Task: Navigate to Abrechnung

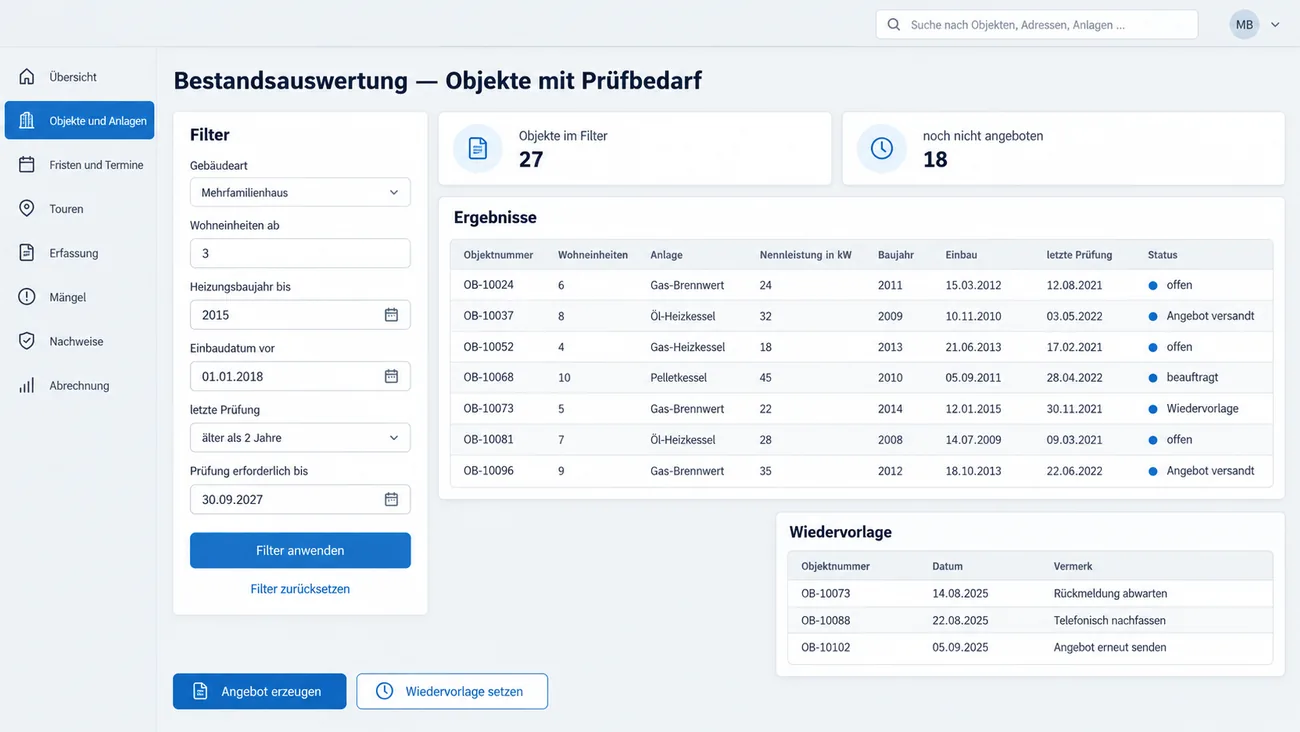Action: (78, 385)
